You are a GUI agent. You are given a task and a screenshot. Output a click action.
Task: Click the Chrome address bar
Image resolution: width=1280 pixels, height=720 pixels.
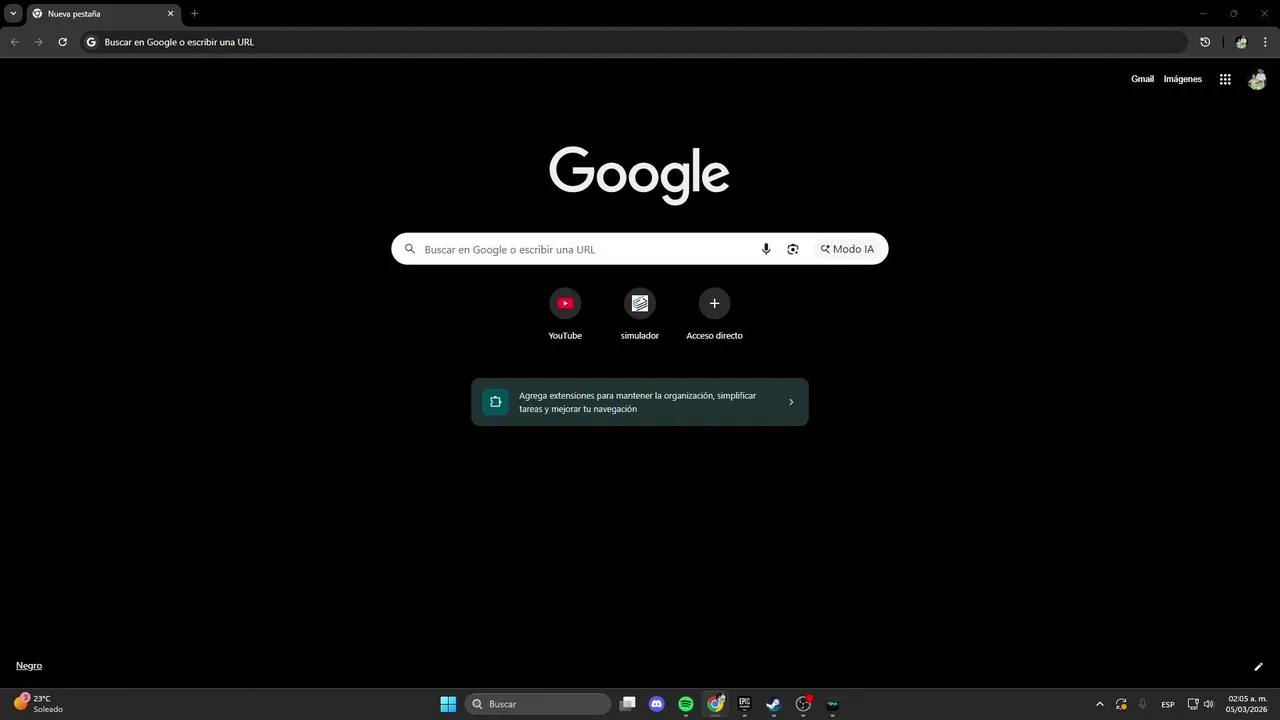(x=633, y=42)
